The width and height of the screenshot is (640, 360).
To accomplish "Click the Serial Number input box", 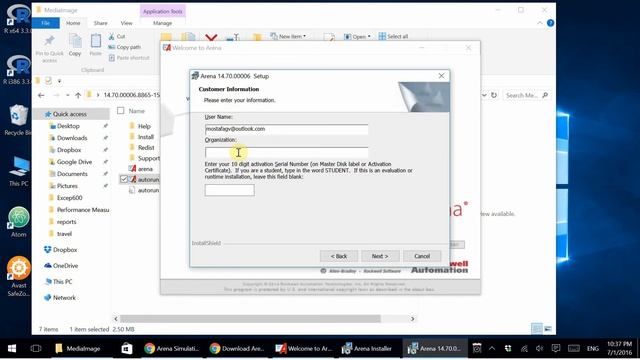I will tap(229, 190).
